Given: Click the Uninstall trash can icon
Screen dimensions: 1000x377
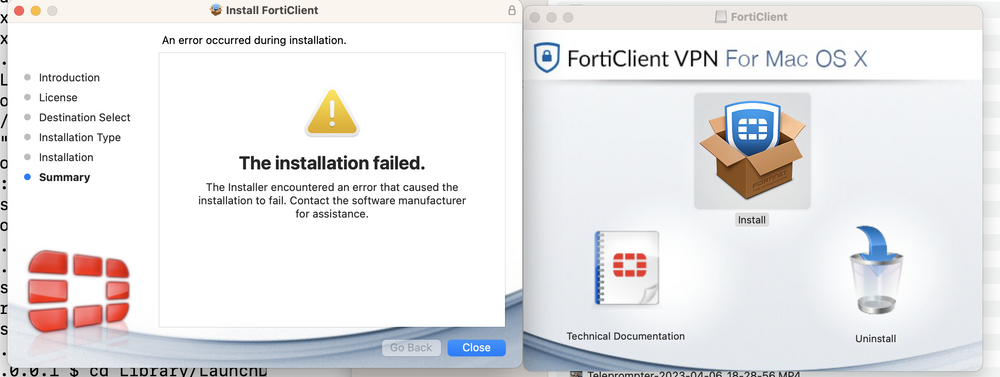Looking at the screenshot, I should 876,270.
